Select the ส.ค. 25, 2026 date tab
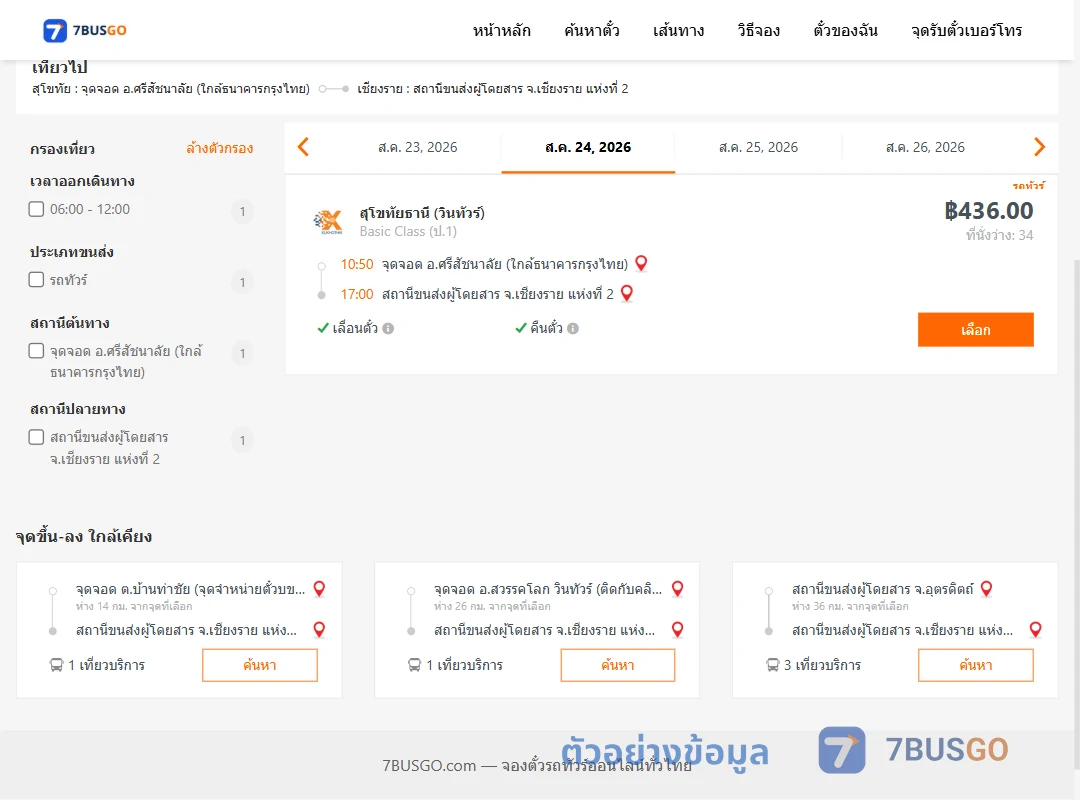Screen dimensions: 1080x800 pyautogui.click(x=758, y=147)
